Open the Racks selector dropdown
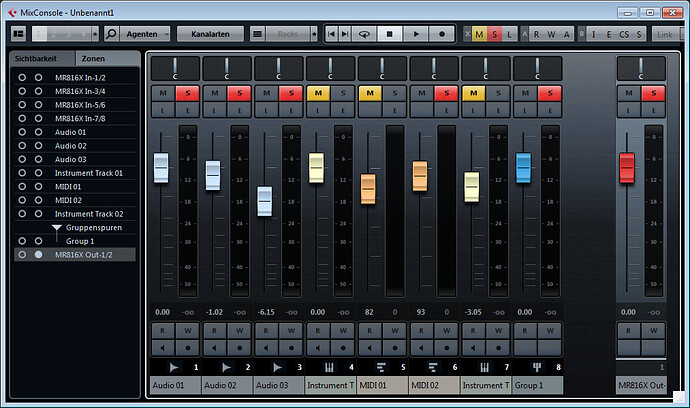The image size is (690, 408). [x=288, y=34]
